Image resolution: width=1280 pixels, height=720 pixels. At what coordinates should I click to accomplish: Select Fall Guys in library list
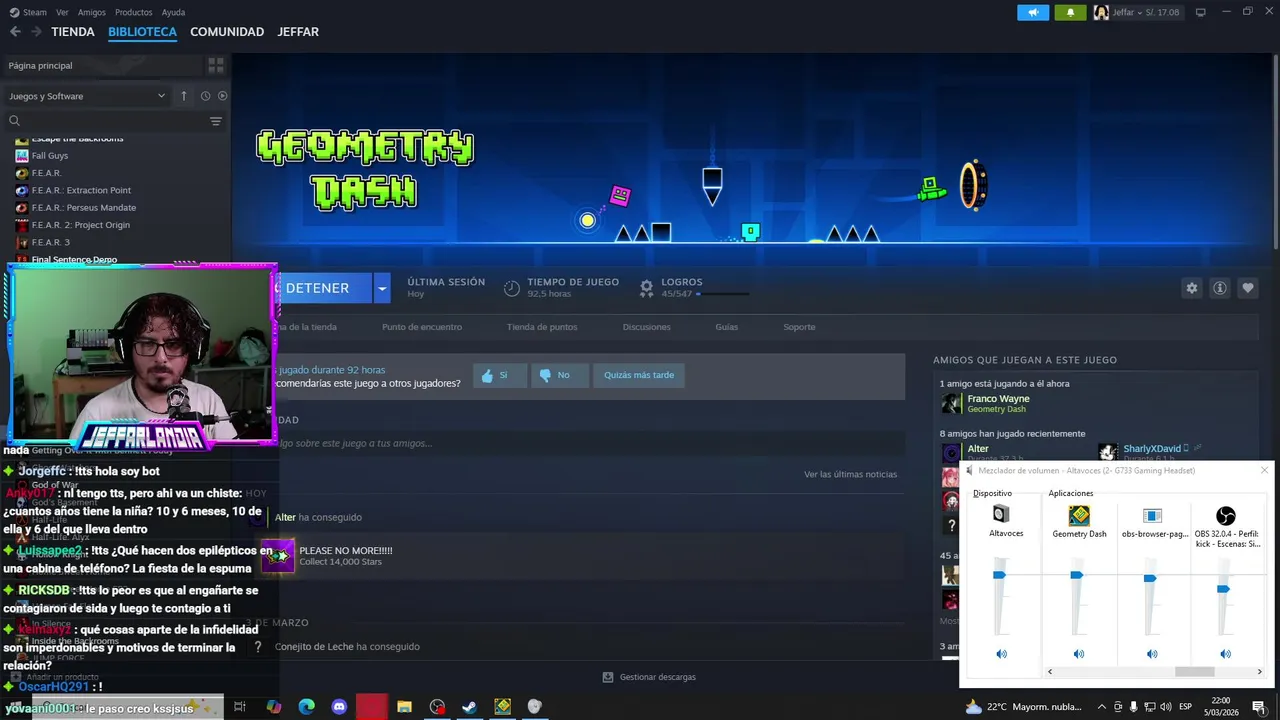pos(50,156)
